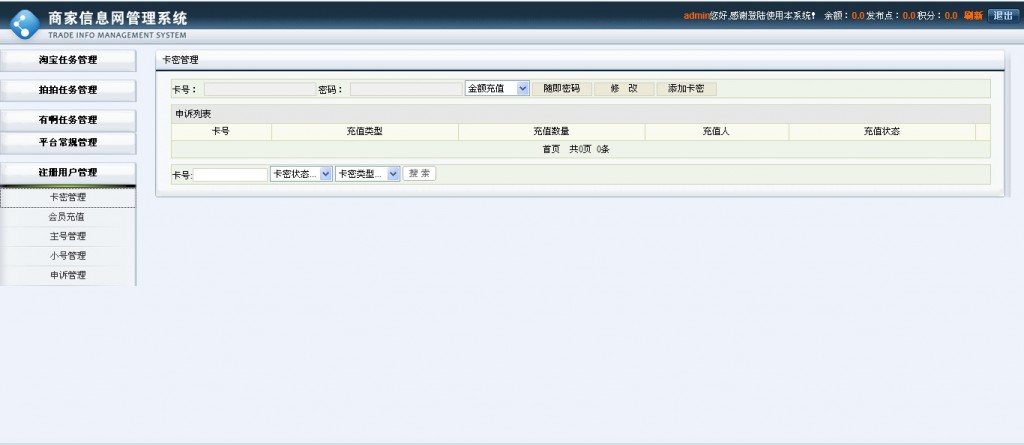Viewport: 1024px width, 445px height.
Task: Open 平台常规管理 menu section
Action: [x=68, y=142]
